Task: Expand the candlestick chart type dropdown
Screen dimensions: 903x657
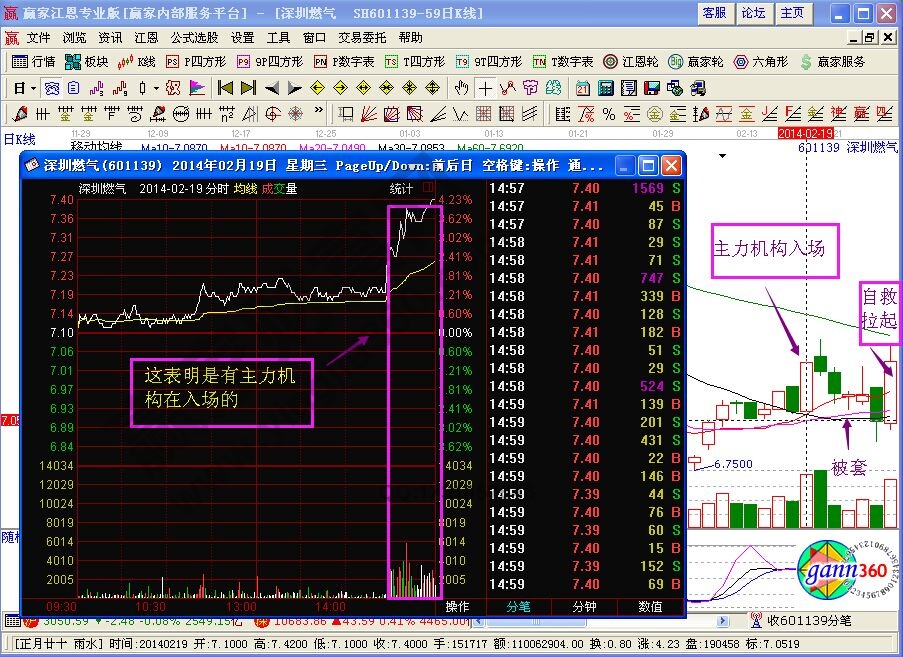Action: (x=155, y=88)
